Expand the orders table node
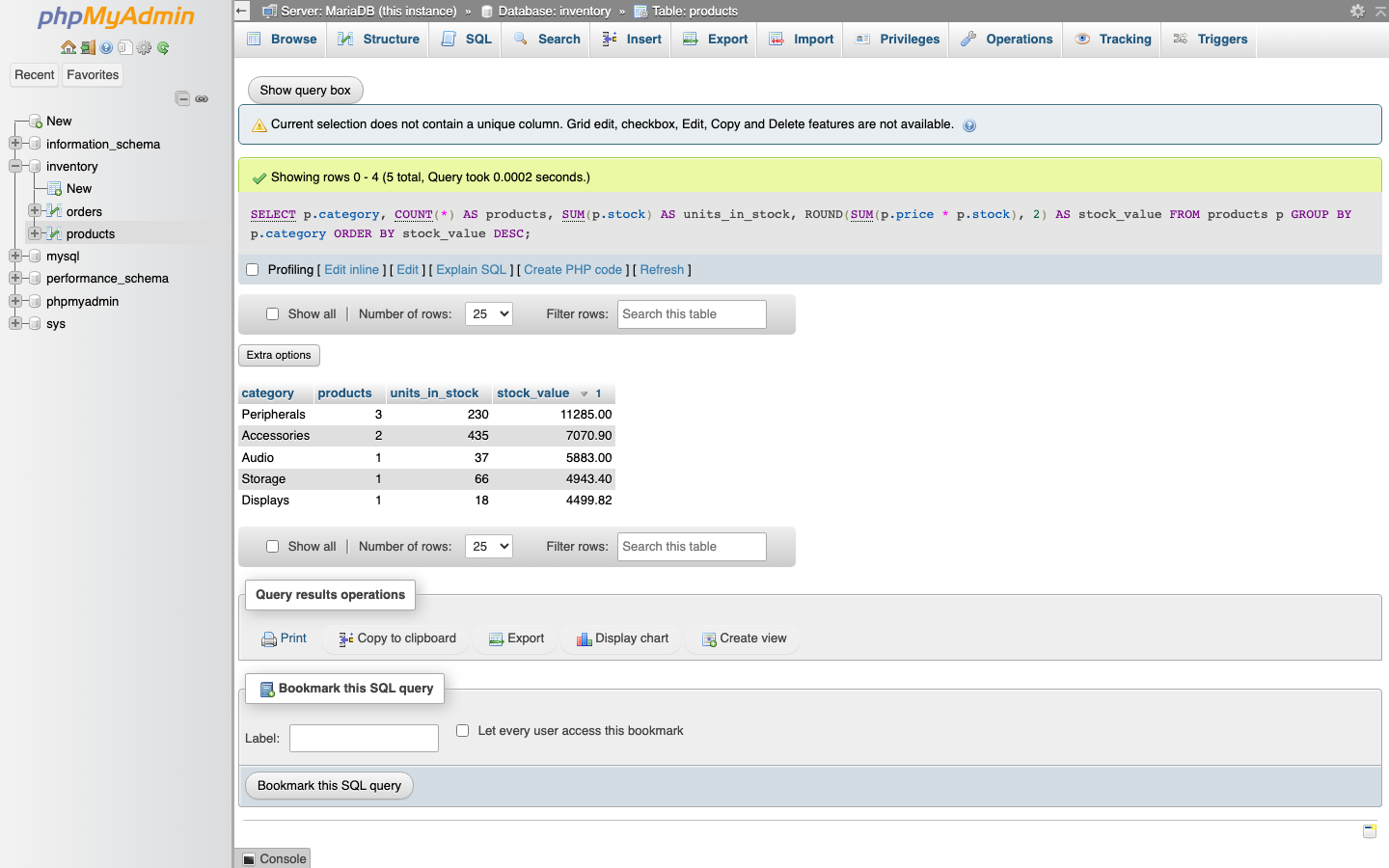 35,210
